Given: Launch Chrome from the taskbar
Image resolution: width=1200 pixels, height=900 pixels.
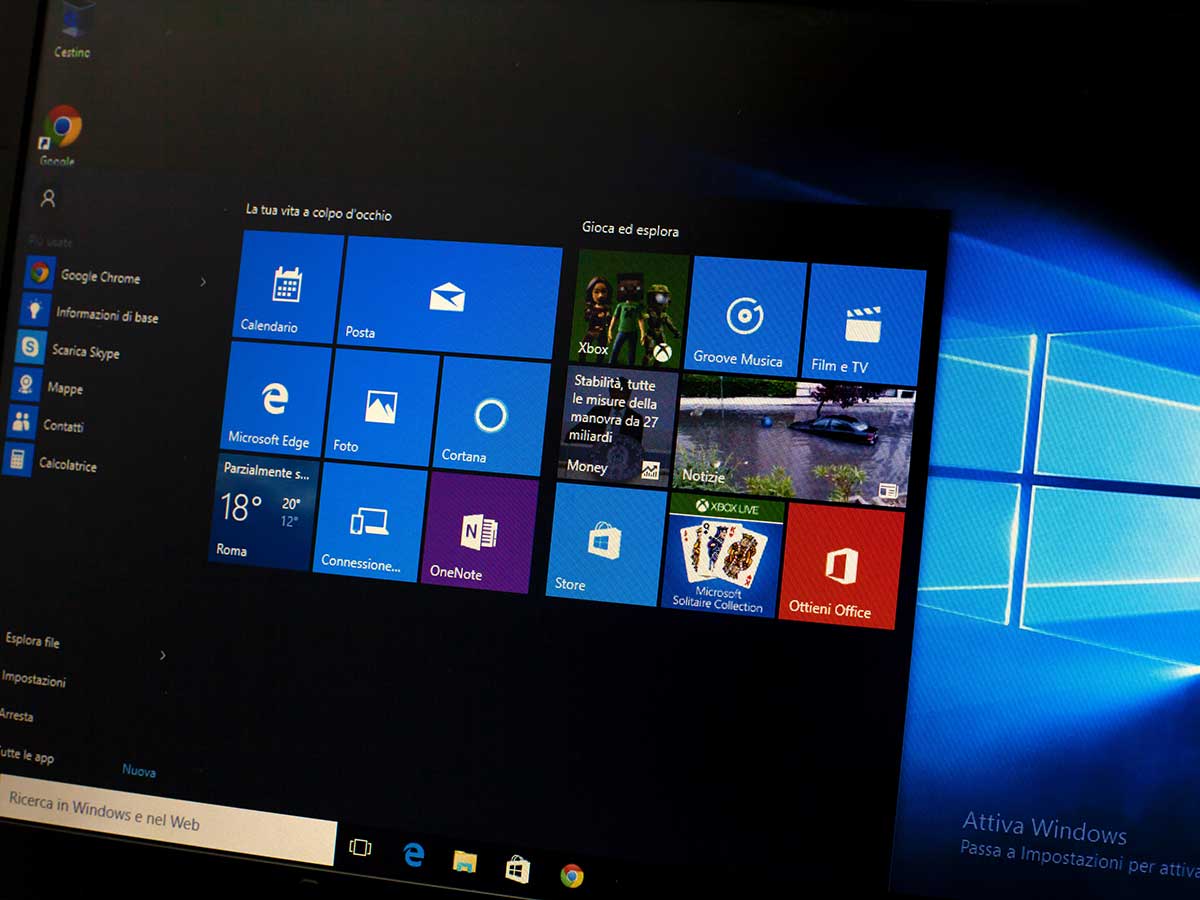Looking at the screenshot, I should point(572,876).
